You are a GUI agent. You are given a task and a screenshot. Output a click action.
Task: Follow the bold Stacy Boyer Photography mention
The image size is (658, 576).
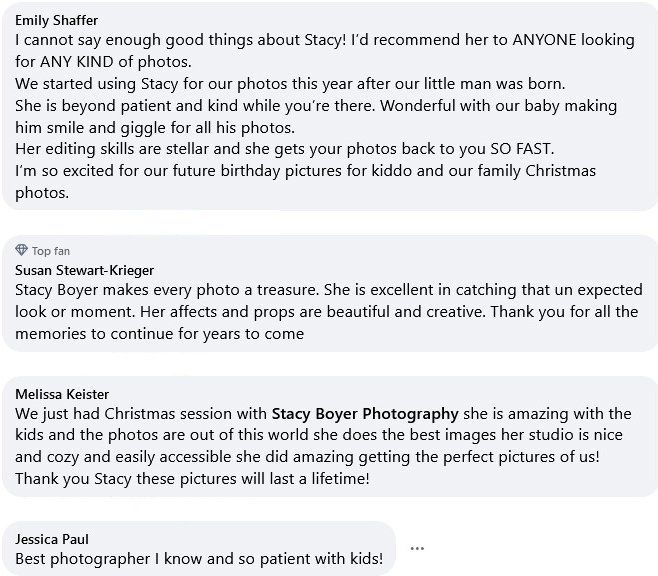(365, 414)
